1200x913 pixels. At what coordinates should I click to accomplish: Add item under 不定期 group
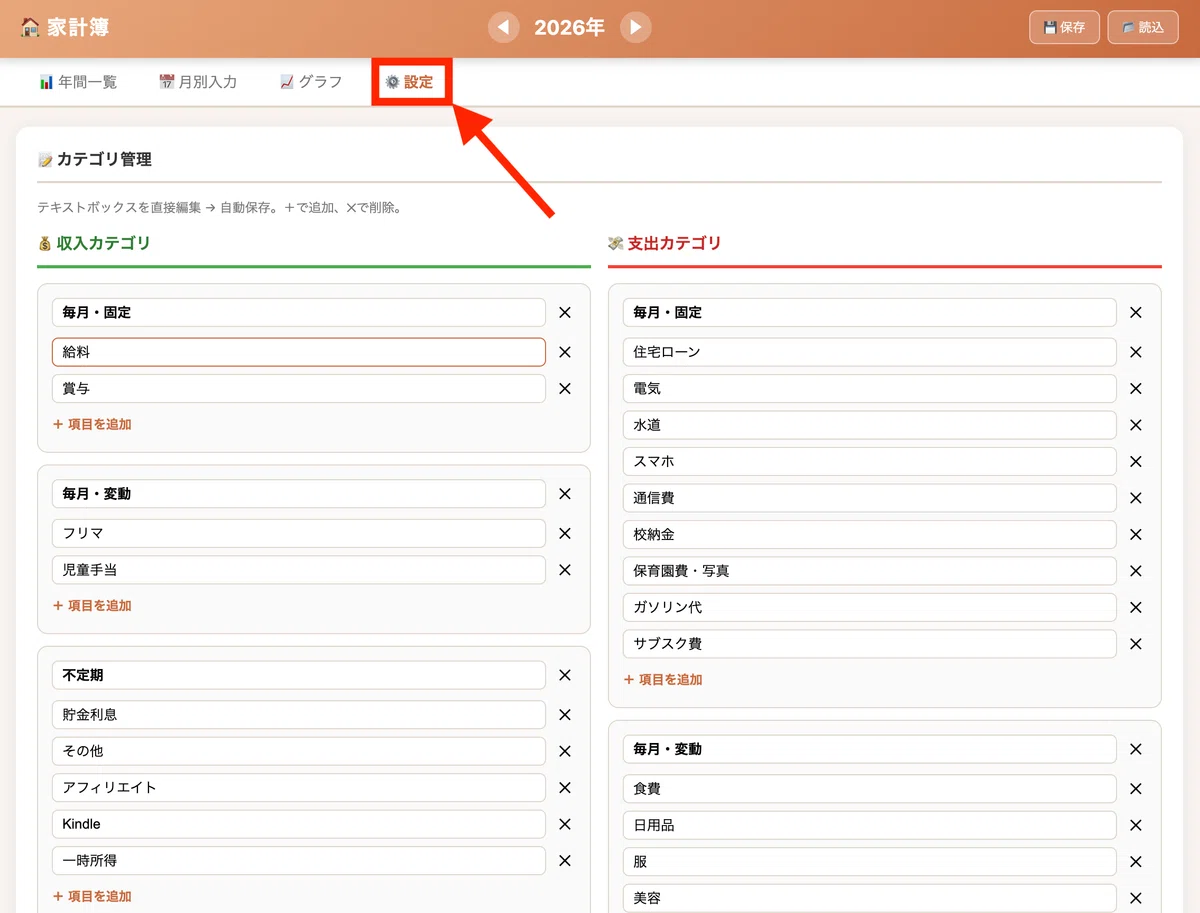point(92,896)
